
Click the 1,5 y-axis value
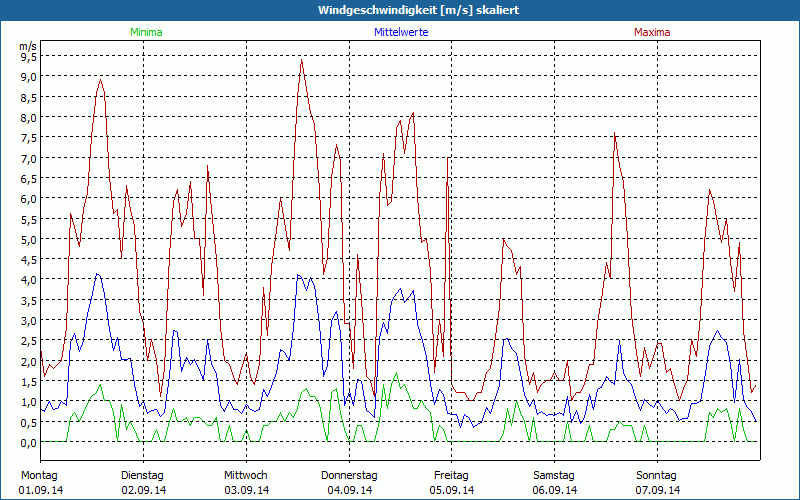(29, 381)
